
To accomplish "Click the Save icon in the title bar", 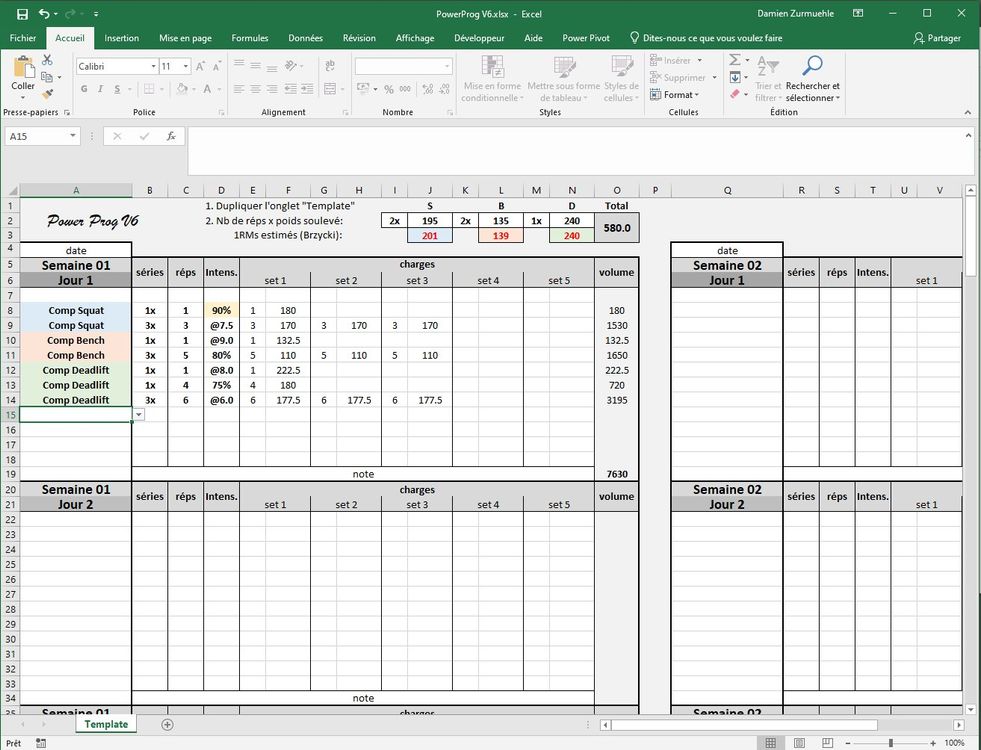I will click(23, 14).
